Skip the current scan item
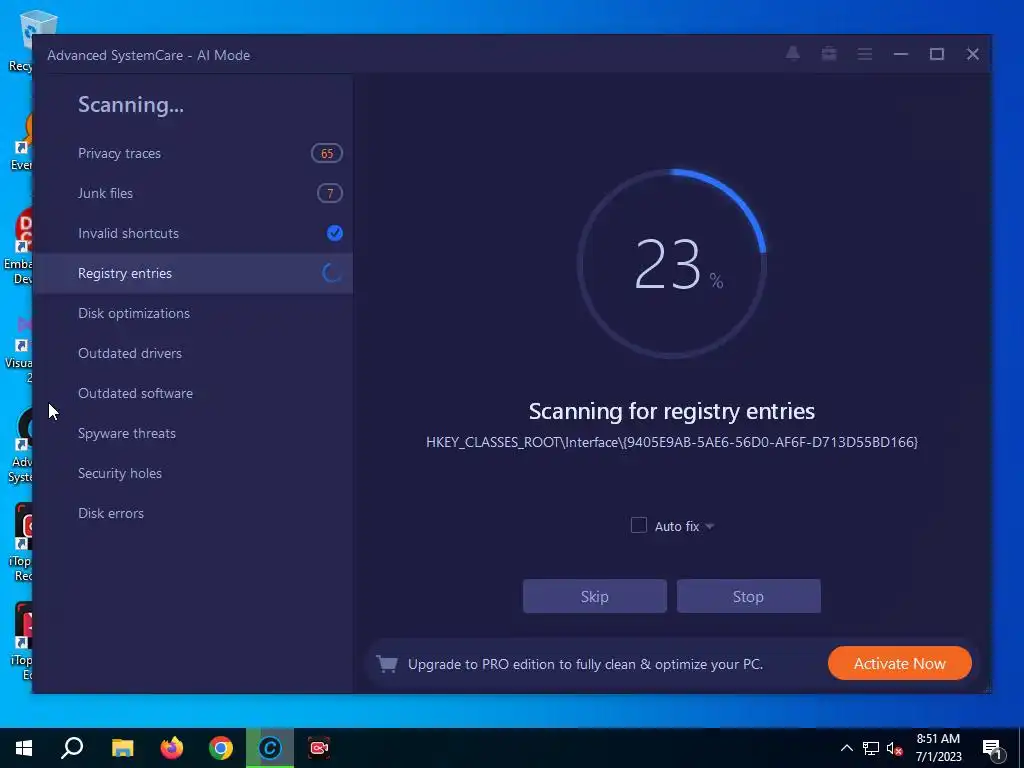The width and height of the screenshot is (1024, 768). [x=595, y=596]
